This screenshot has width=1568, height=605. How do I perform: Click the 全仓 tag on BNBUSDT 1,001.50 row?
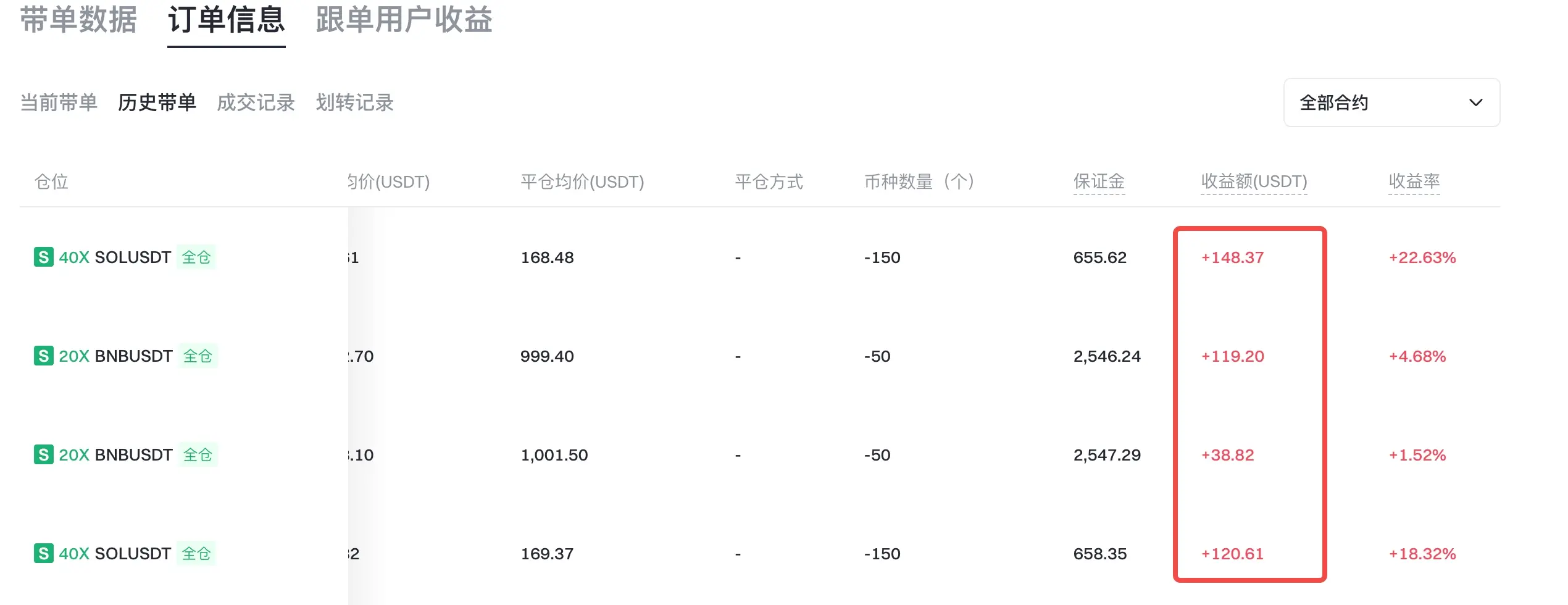pos(198,454)
